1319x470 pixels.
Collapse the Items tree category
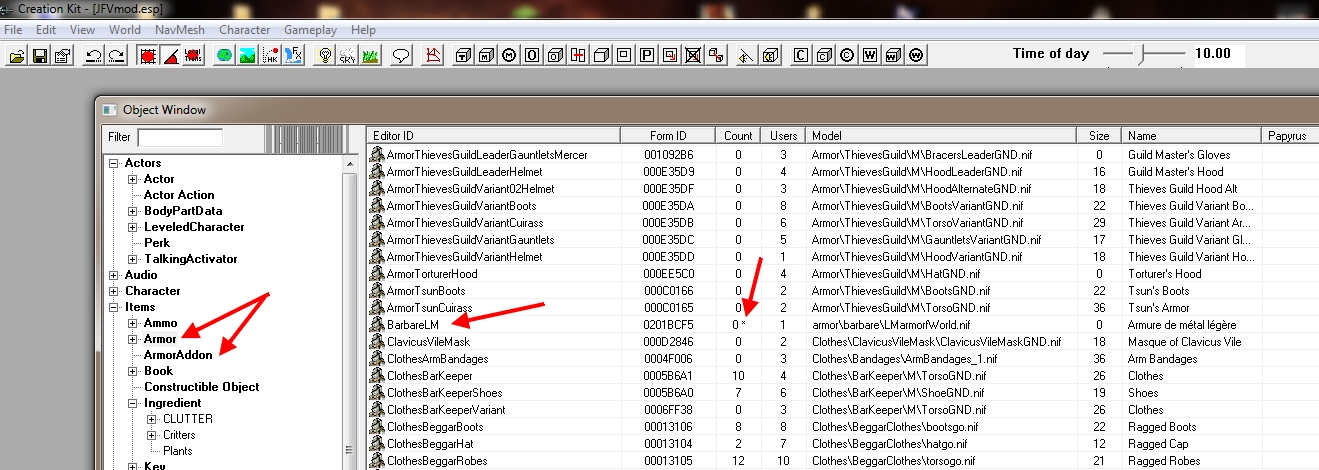[x=114, y=307]
